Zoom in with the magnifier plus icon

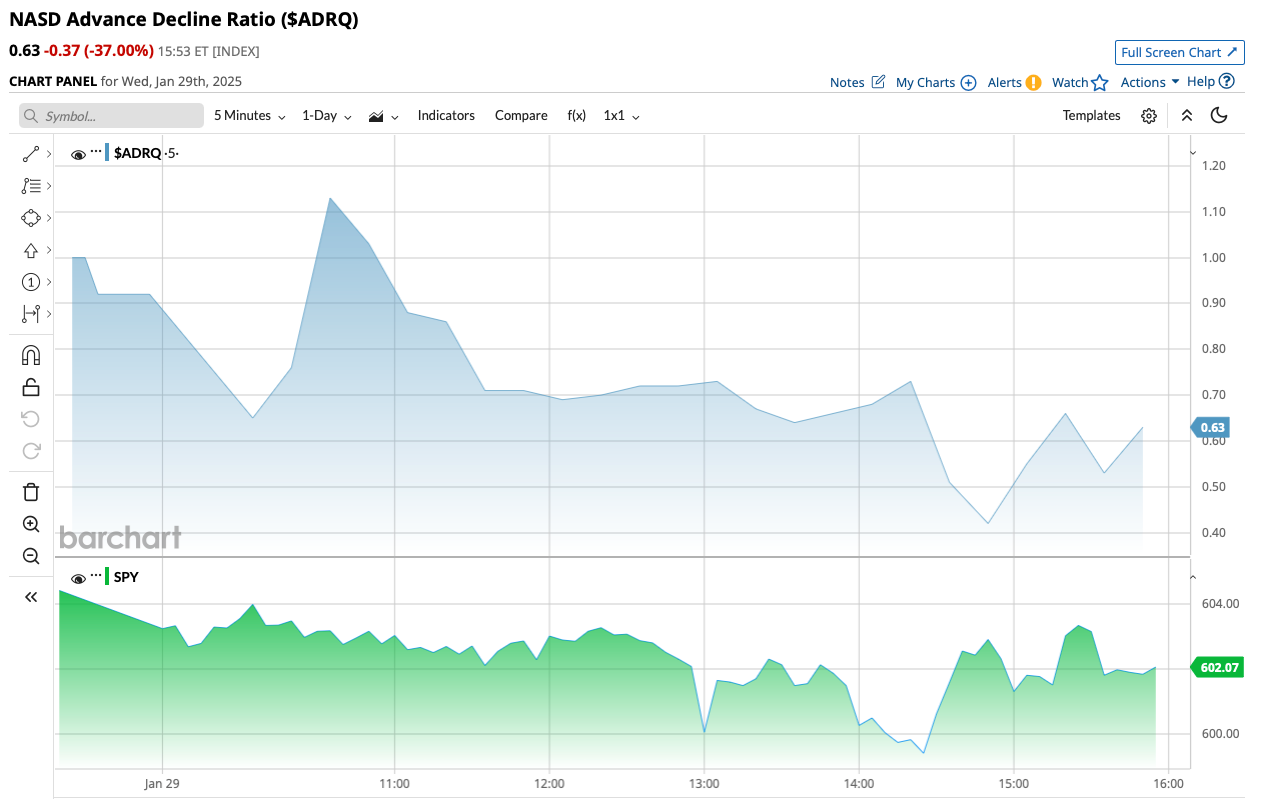click(31, 524)
